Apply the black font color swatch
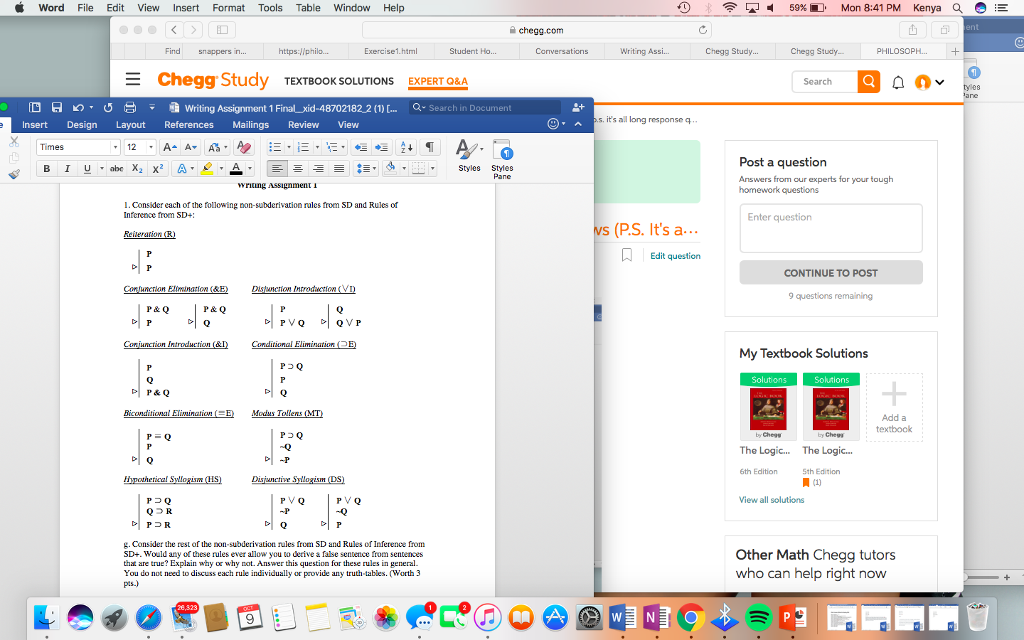This screenshot has height=640, width=1024. (236, 168)
